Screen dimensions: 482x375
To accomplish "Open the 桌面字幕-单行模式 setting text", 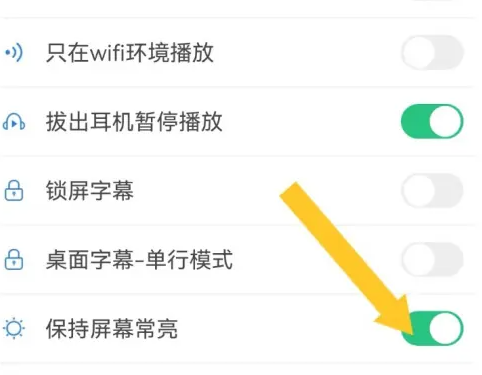I will 139,260.
